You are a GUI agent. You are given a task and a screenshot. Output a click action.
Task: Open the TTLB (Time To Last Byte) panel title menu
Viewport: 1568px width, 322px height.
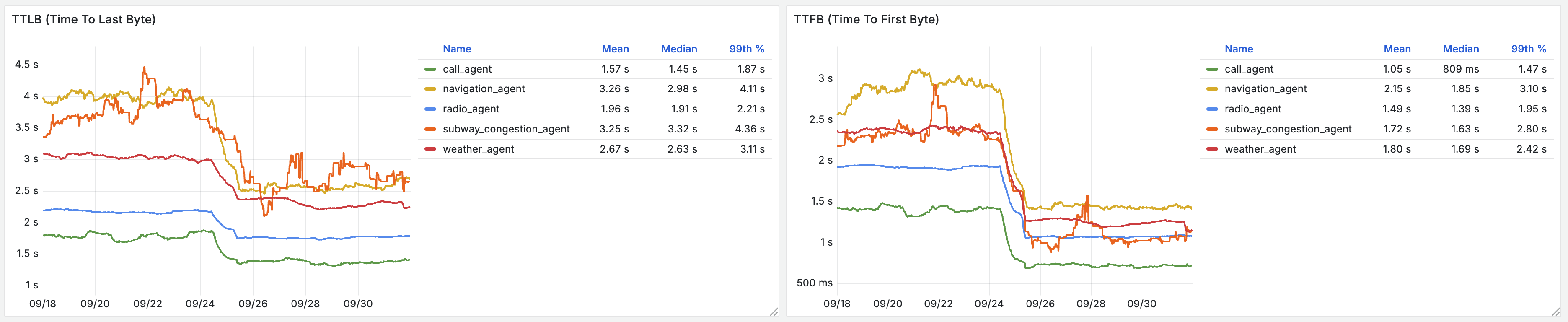point(84,19)
